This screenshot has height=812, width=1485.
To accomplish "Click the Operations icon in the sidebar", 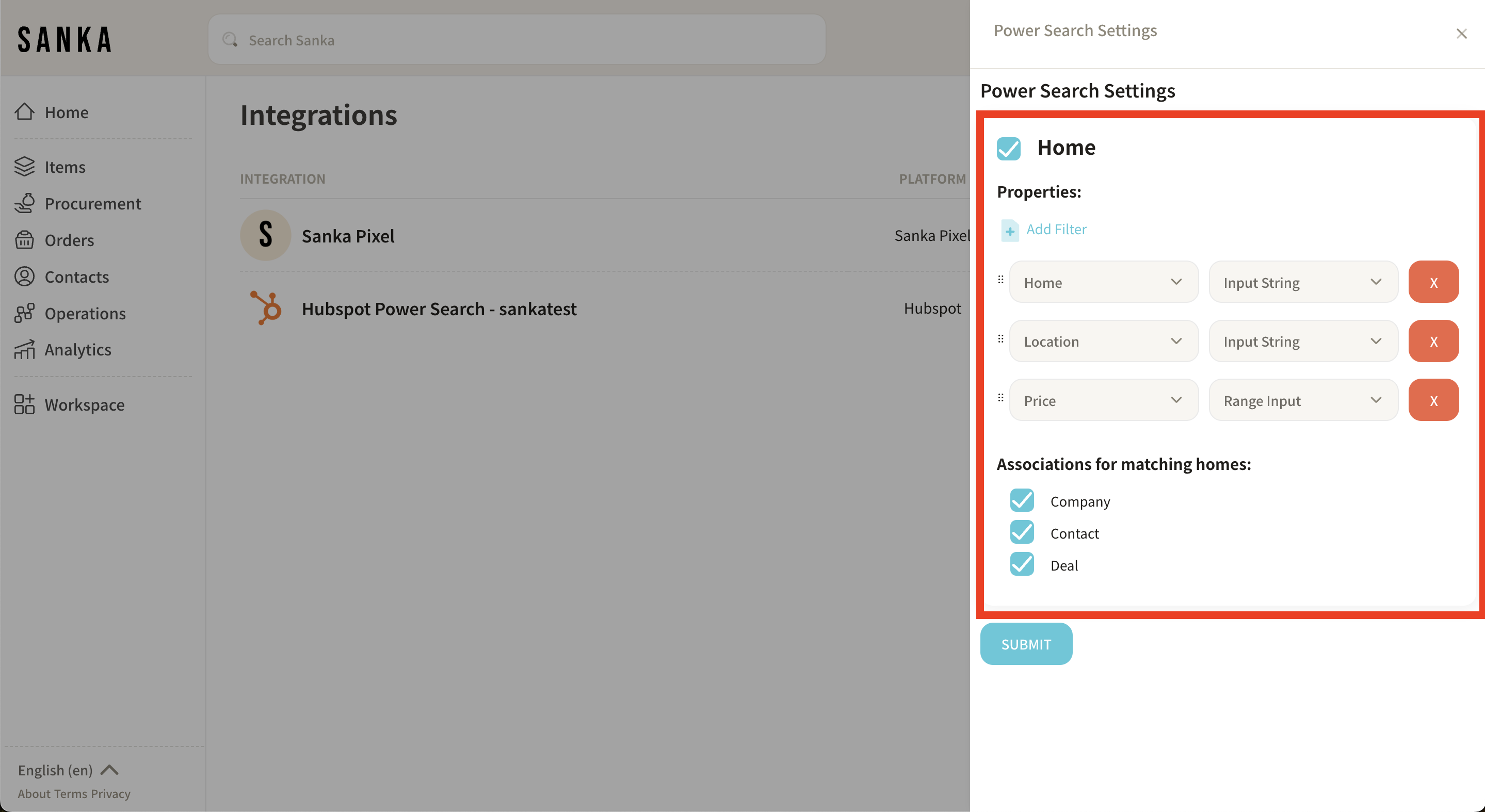I will coord(24,313).
